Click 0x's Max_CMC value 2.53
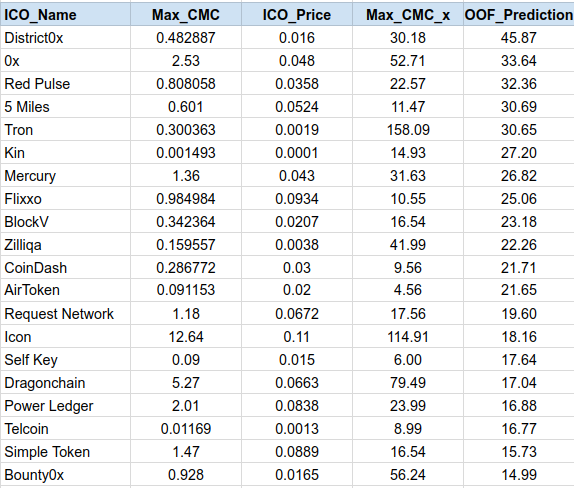 pos(186,60)
